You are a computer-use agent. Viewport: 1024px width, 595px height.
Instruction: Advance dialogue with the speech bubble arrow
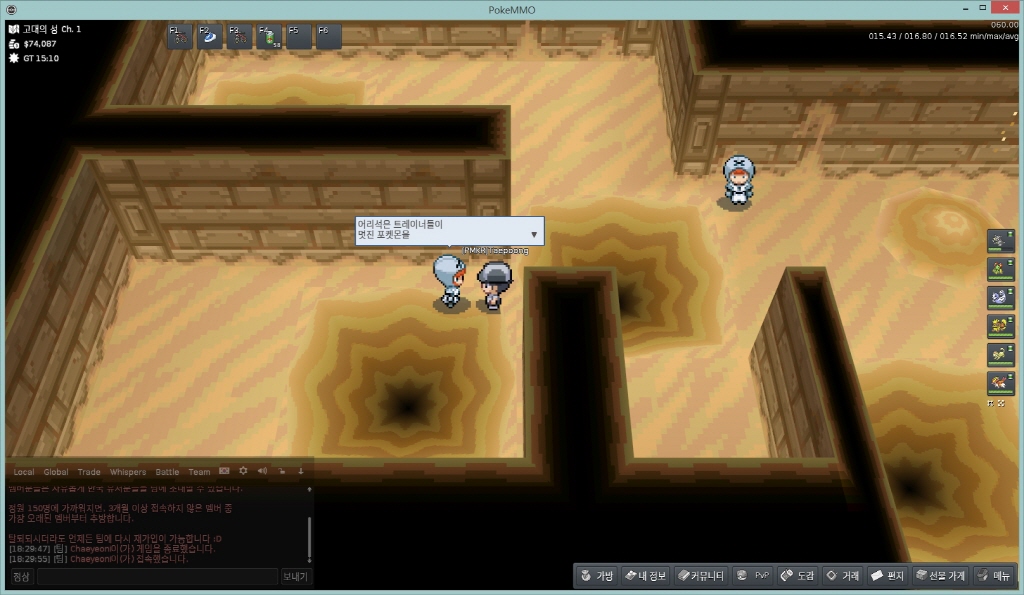534,235
